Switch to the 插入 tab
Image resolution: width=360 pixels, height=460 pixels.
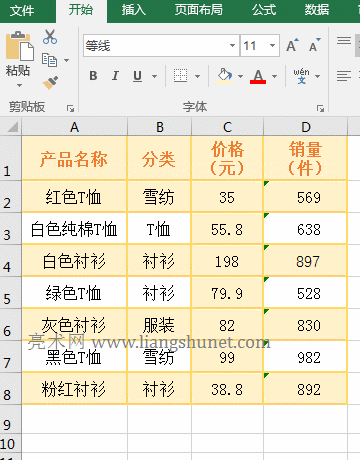133,10
